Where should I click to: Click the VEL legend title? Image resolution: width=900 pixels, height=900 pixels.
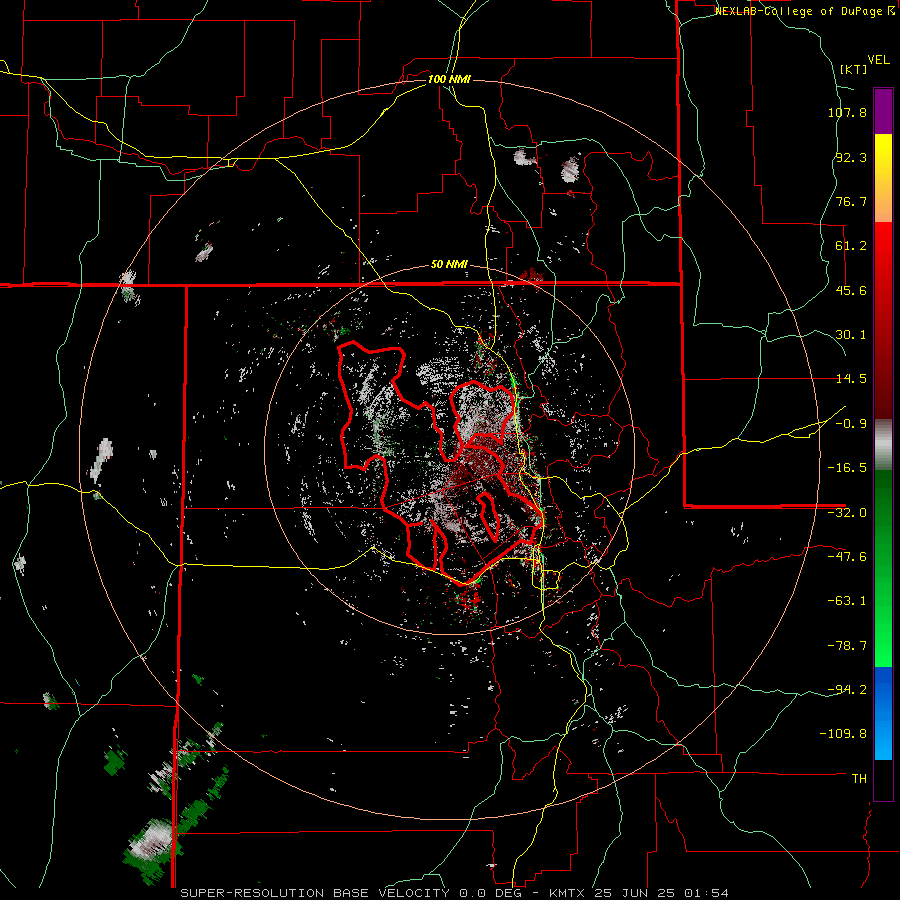(x=878, y=60)
